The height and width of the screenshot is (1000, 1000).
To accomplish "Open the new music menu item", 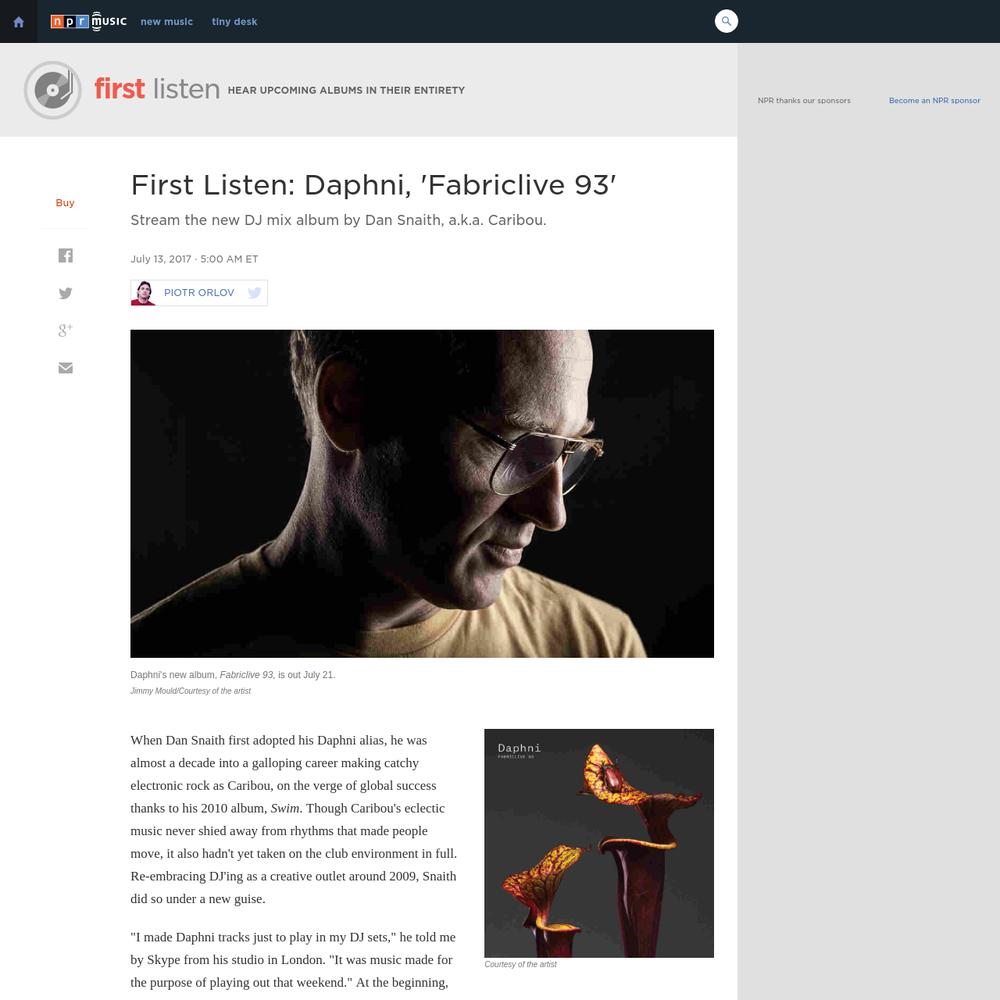I will [166, 22].
